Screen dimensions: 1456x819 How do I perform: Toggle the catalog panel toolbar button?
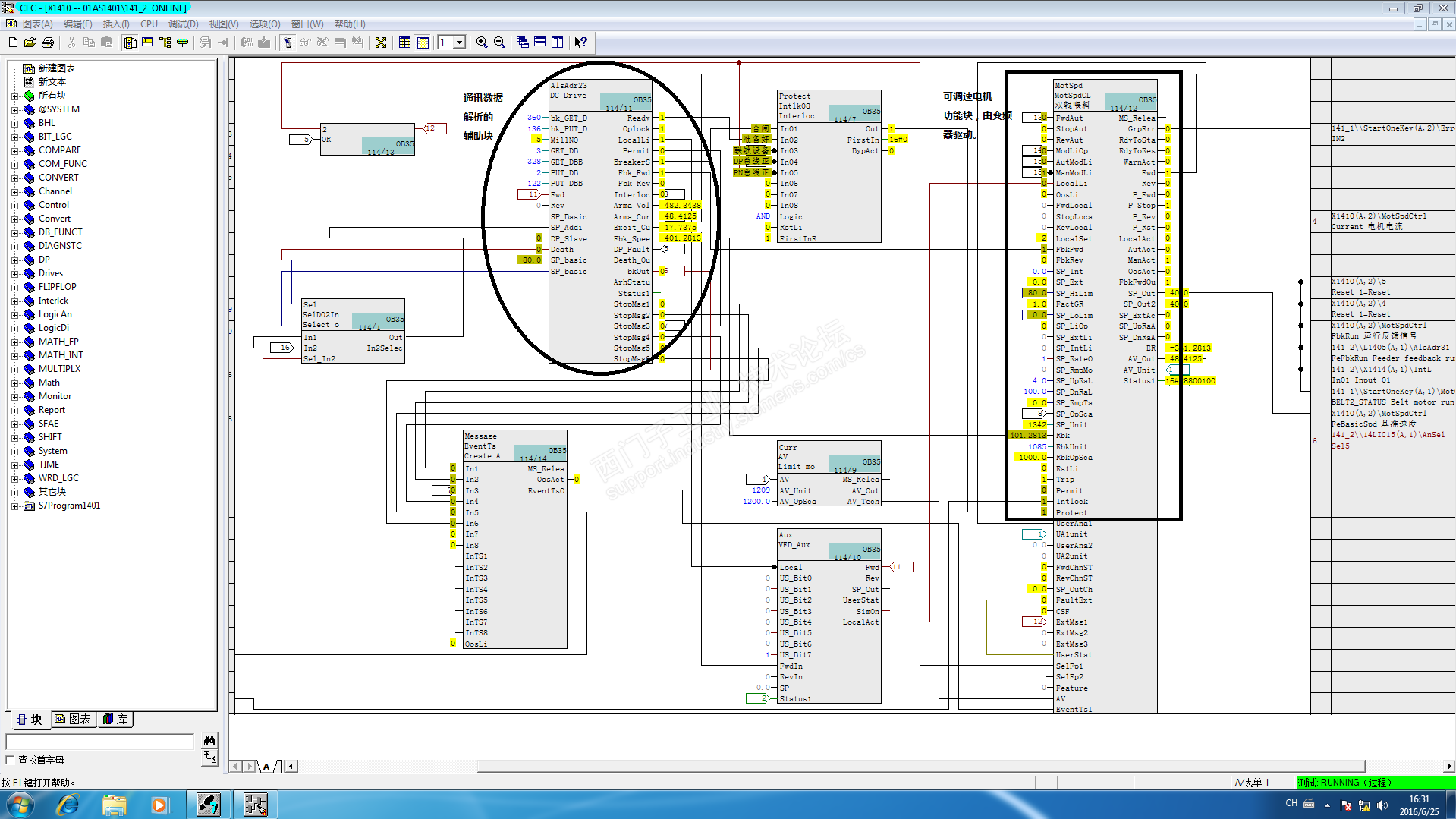(131, 43)
